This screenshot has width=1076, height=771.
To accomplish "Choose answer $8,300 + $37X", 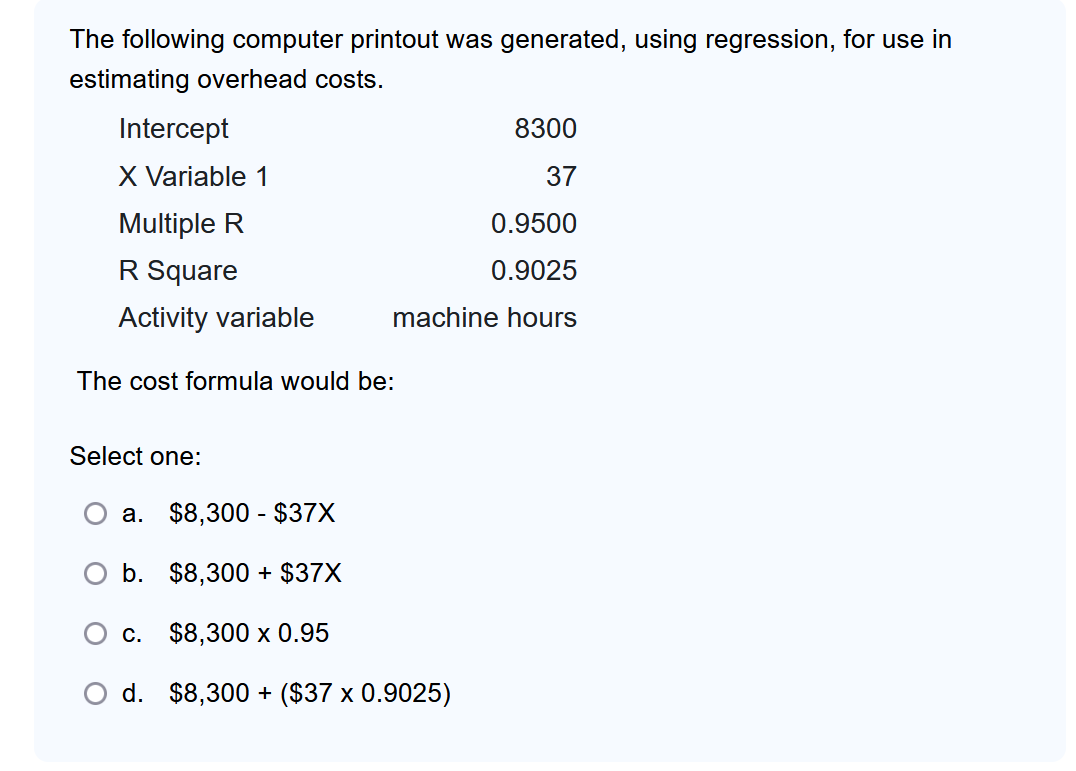I will (x=255, y=573).
